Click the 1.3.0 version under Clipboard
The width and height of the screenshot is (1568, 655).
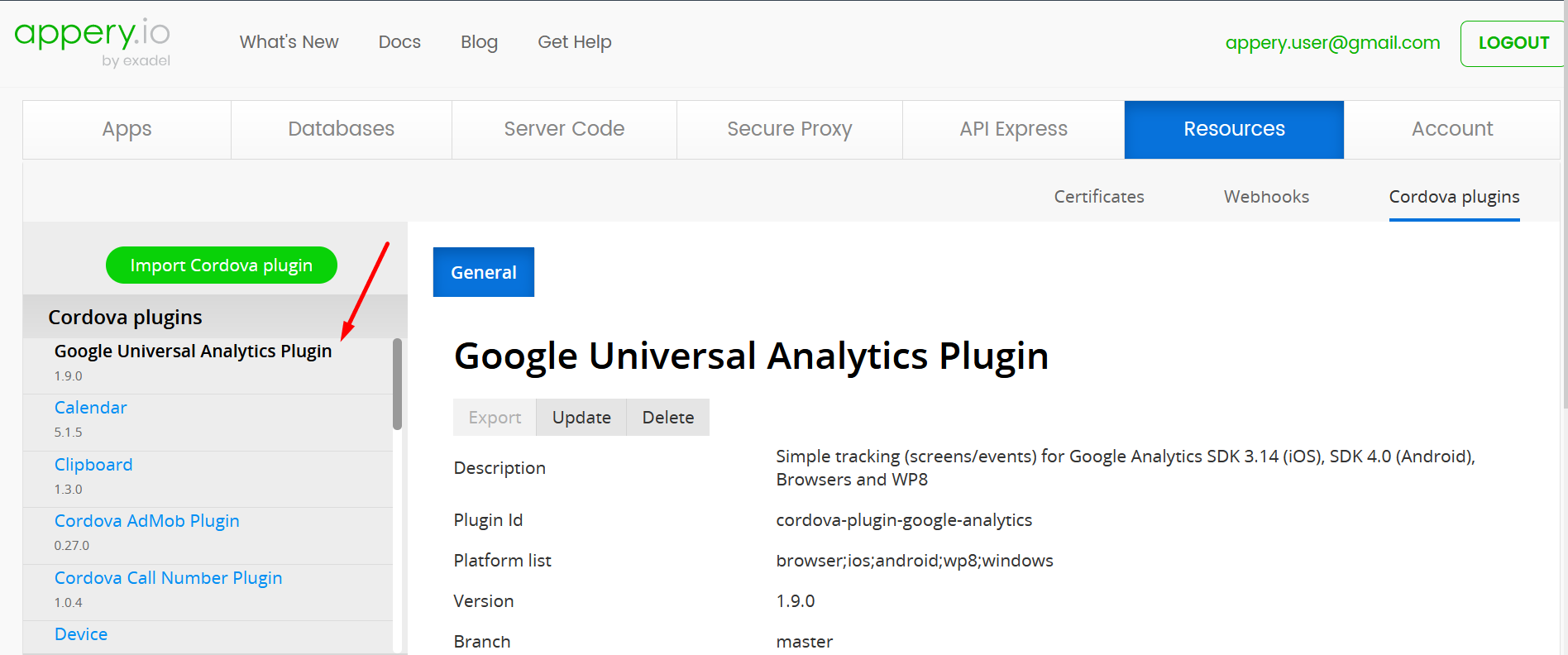69,490
